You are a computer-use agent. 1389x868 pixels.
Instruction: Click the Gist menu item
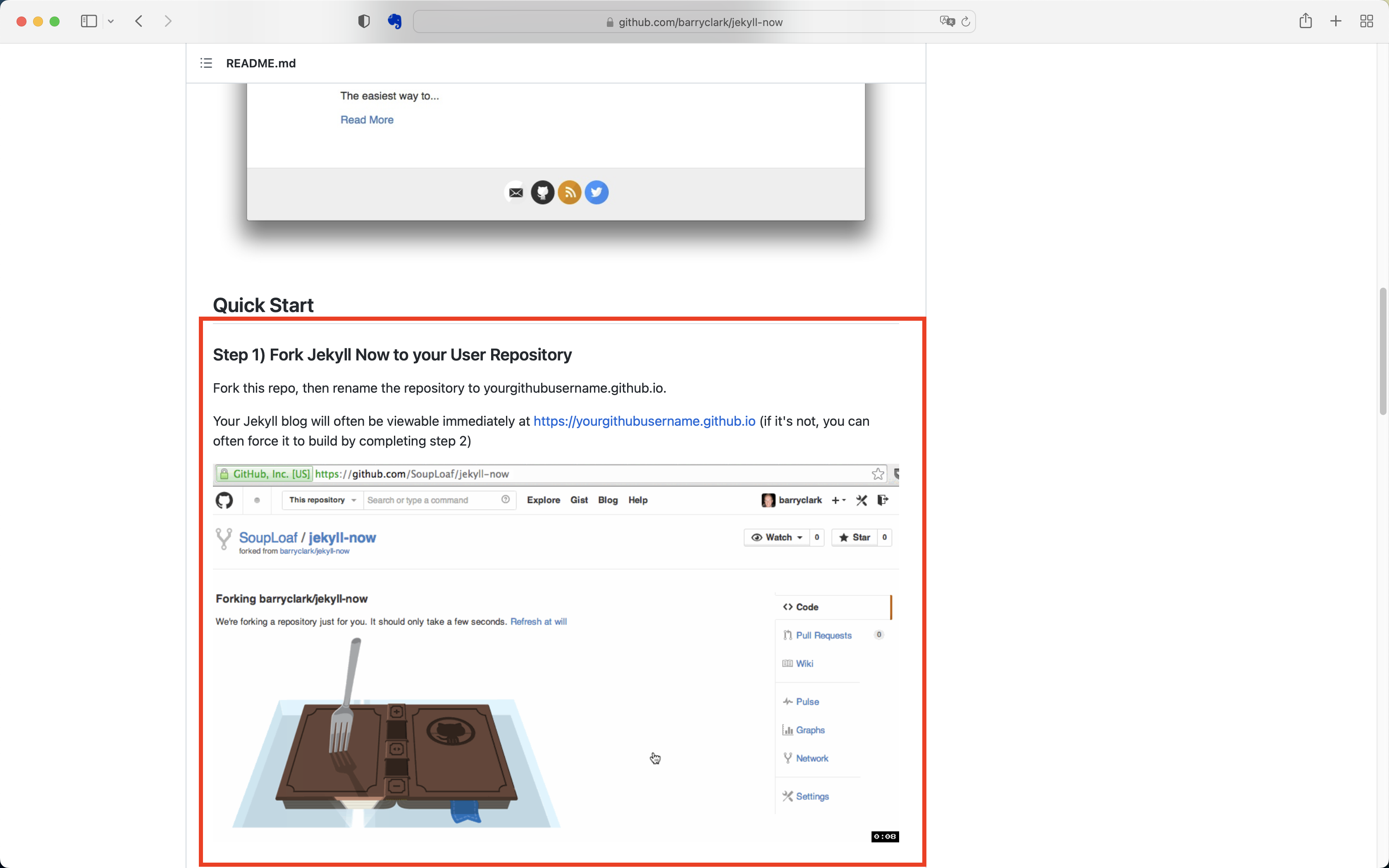tap(579, 500)
